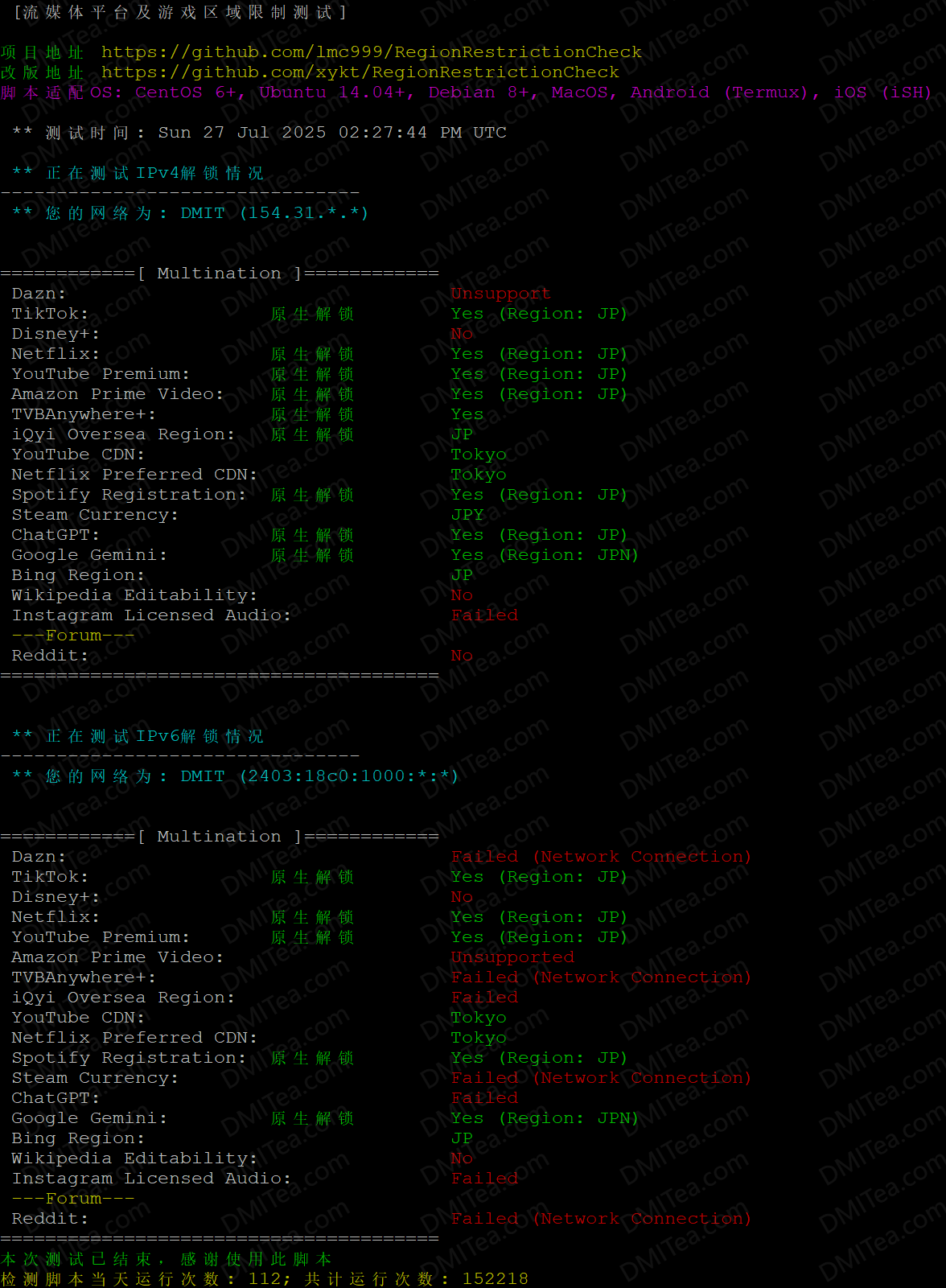Click IPv6 Steam Currency Failed (Network Connection) result
The width and height of the screenshot is (946, 1288).
coord(601,1078)
